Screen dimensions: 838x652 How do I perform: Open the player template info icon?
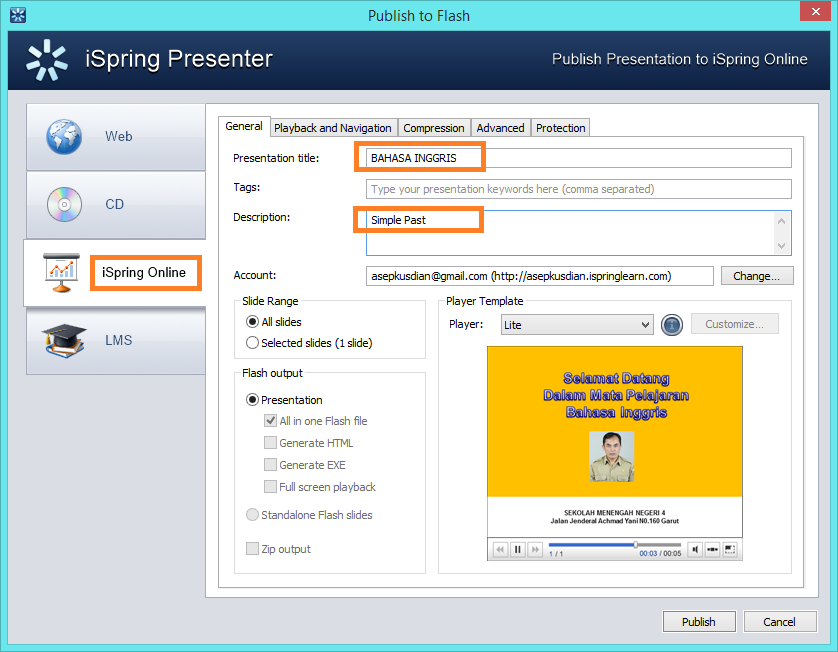click(x=671, y=324)
